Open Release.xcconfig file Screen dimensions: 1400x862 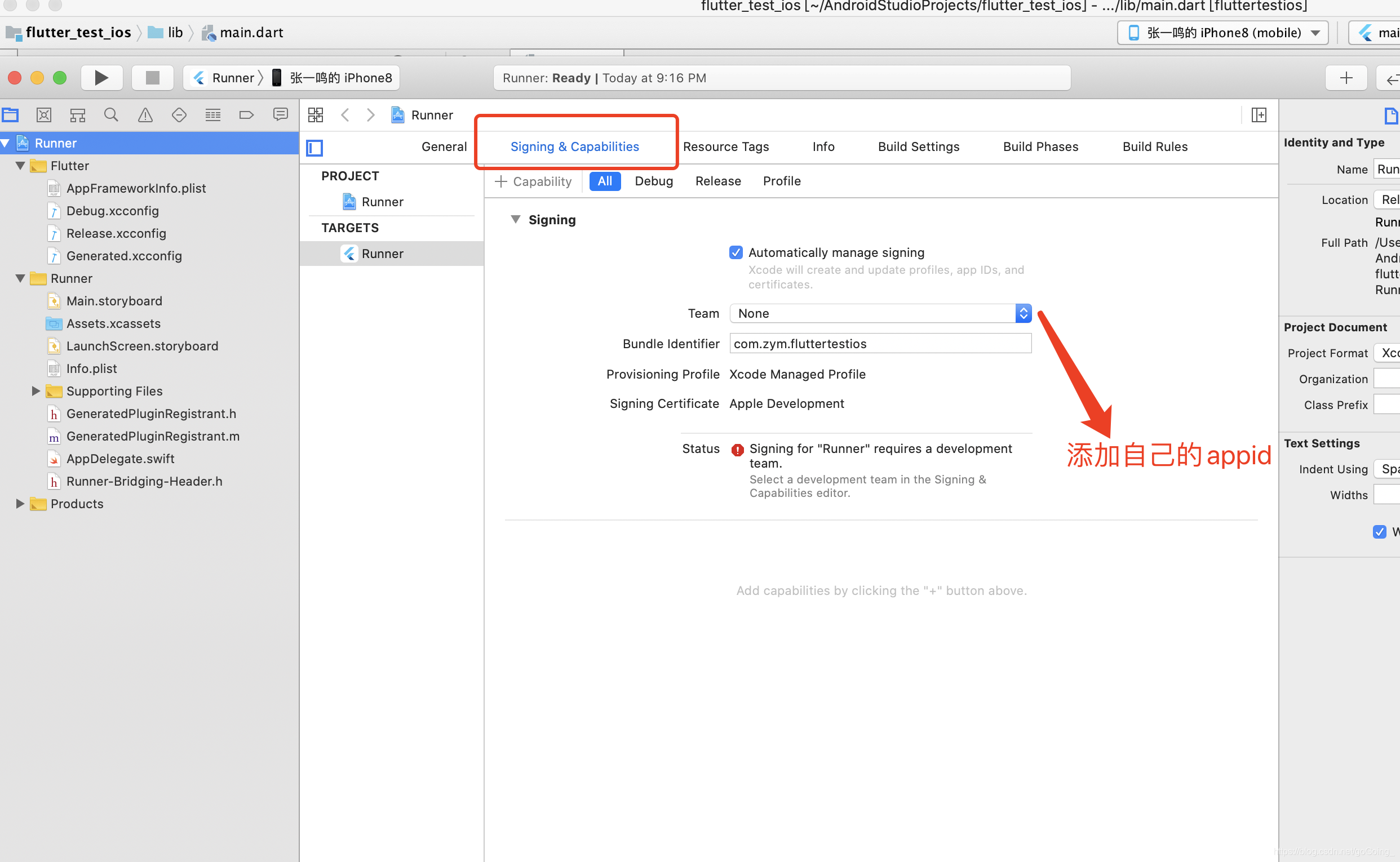[116, 233]
